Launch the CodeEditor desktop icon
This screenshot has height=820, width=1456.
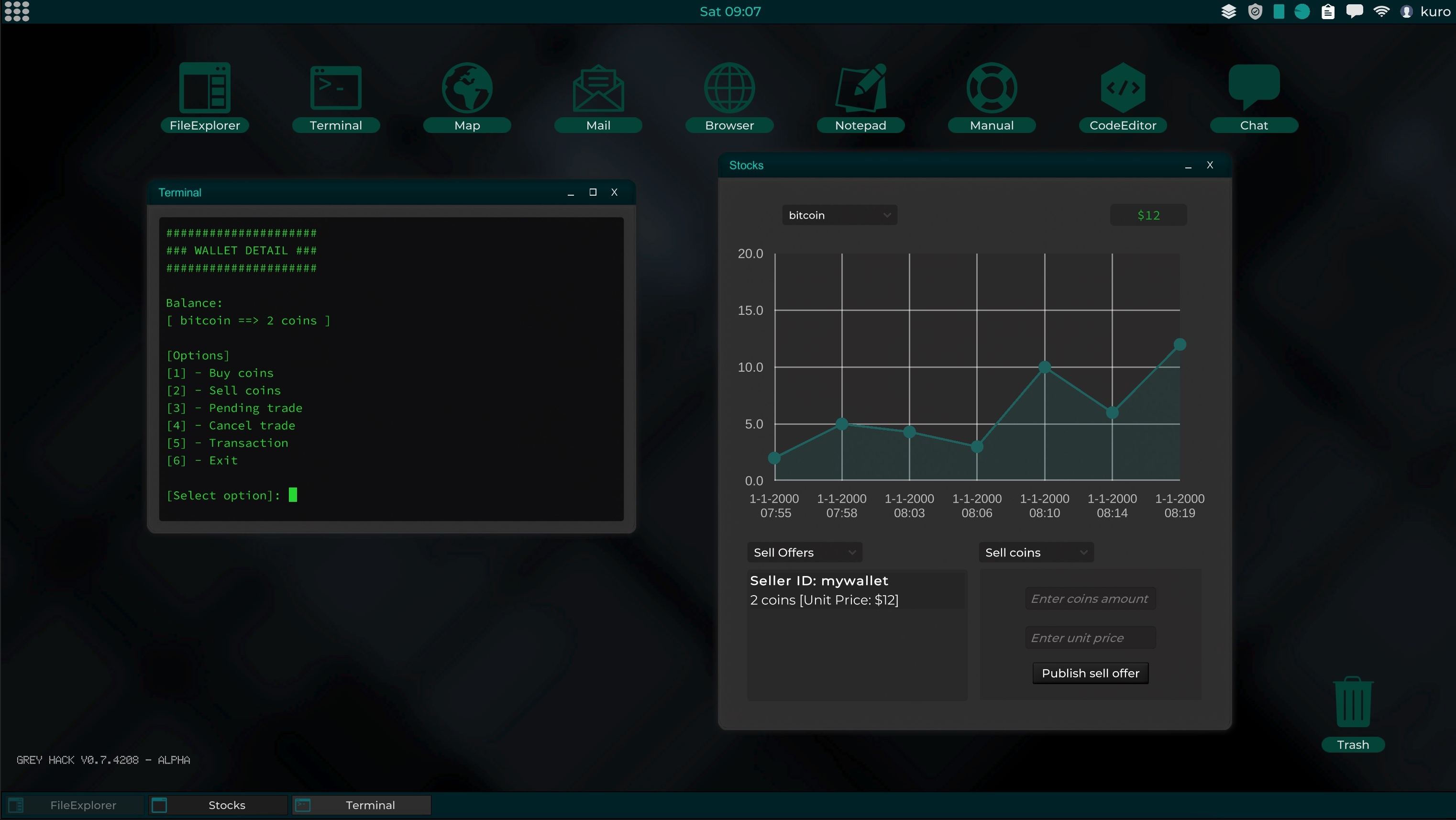(x=1123, y=88)
